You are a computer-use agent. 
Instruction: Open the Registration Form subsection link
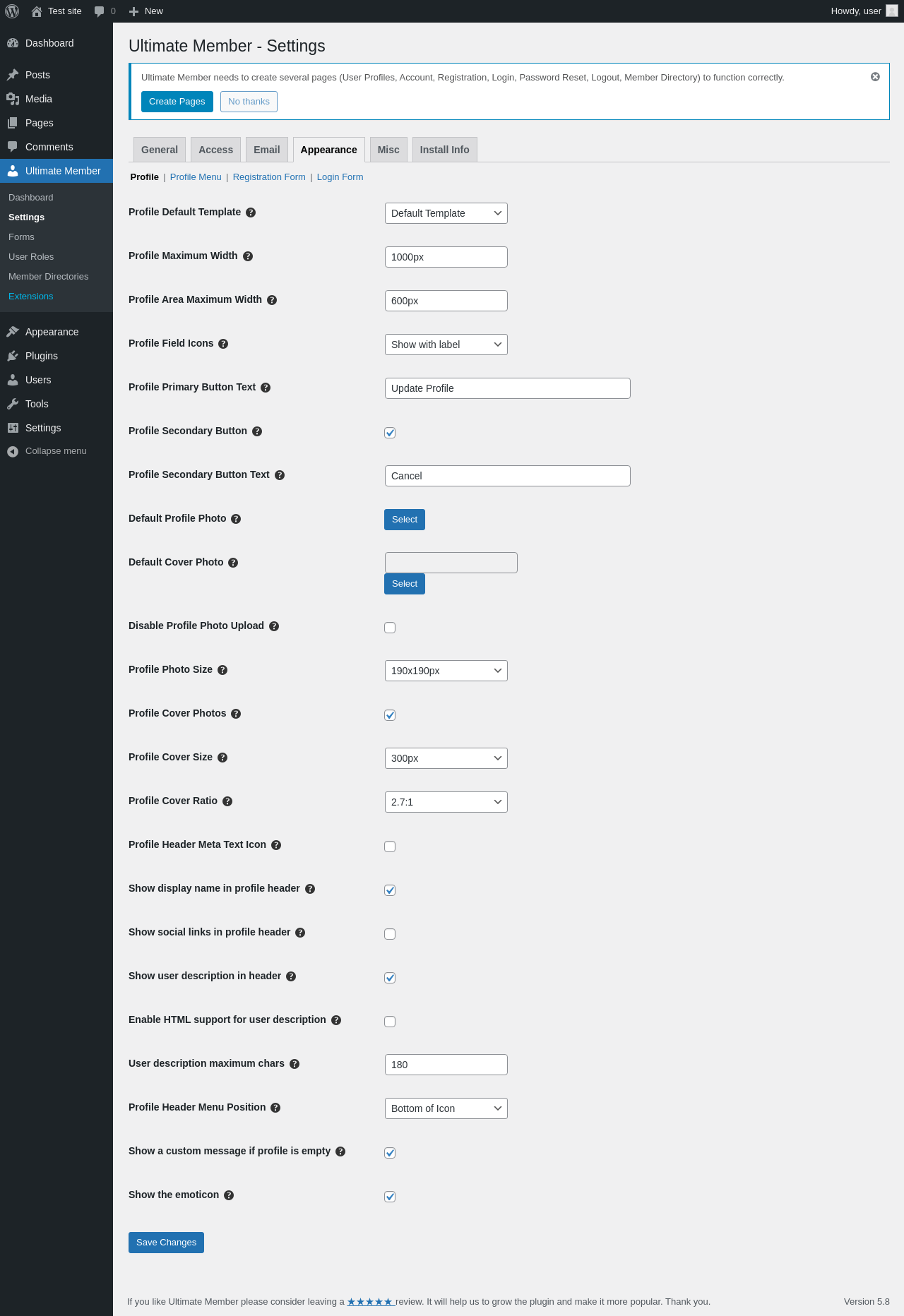[x=269, y=177]
